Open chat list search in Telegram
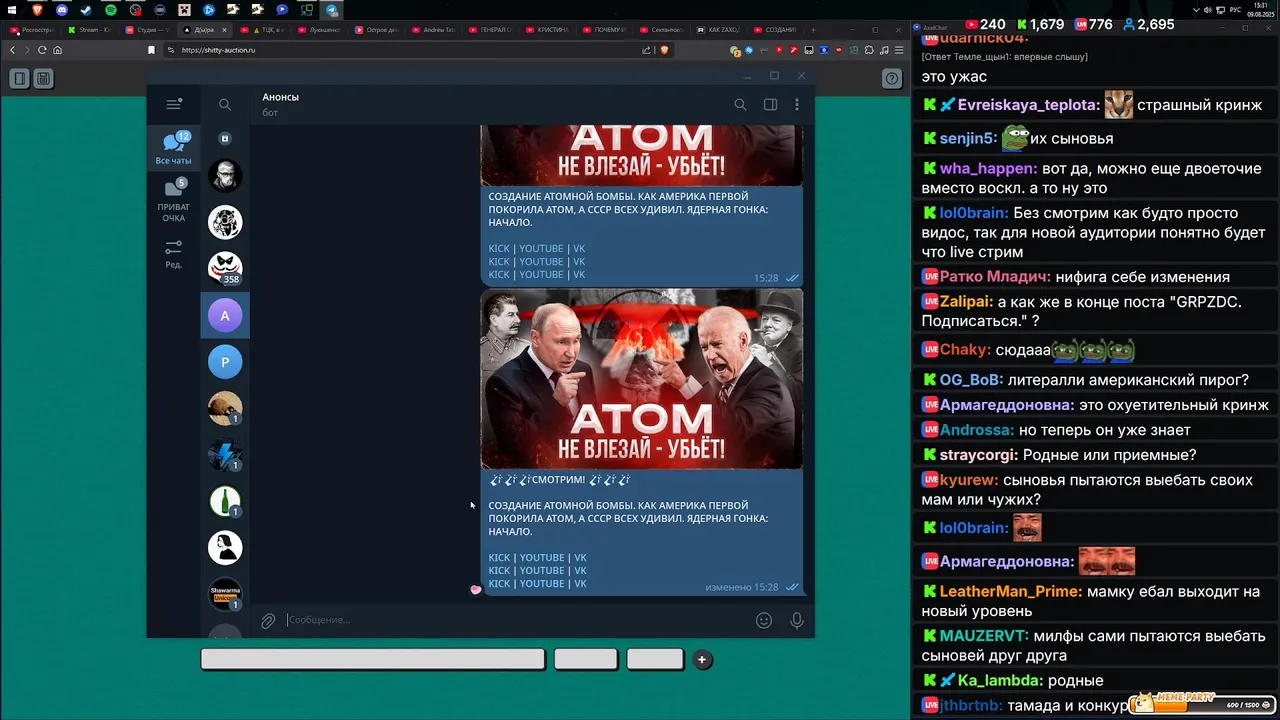The width and height of the screenshot is (1280, 720). pyautogui.click(x=225, y=104)
